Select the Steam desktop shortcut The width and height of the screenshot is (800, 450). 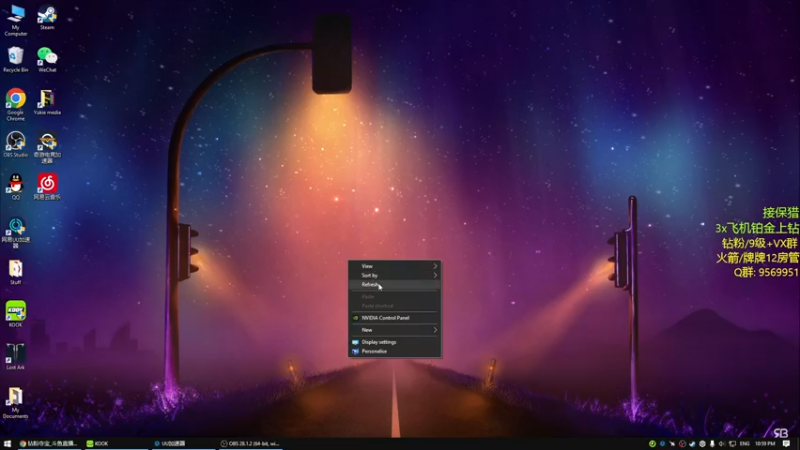47,18
